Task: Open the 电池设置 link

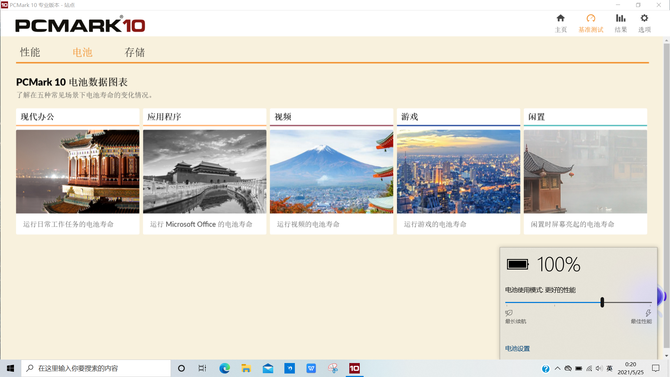Action: tap(517, 348)
